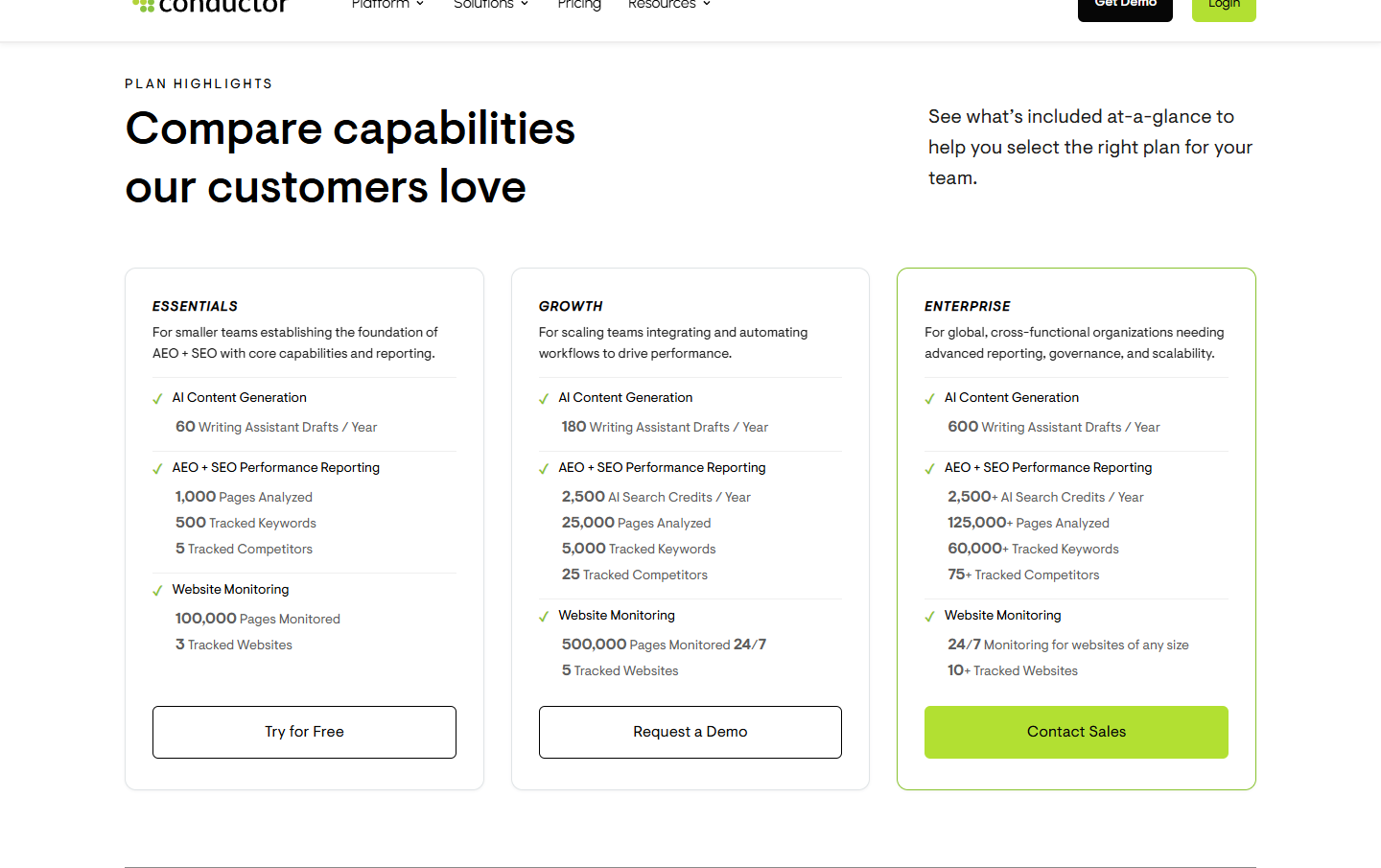Image resolution: width=1381 pixels, height=868 pixels.
Task: Click '5 Tracked Competitors' in Essentials
Action: point(244,549)
